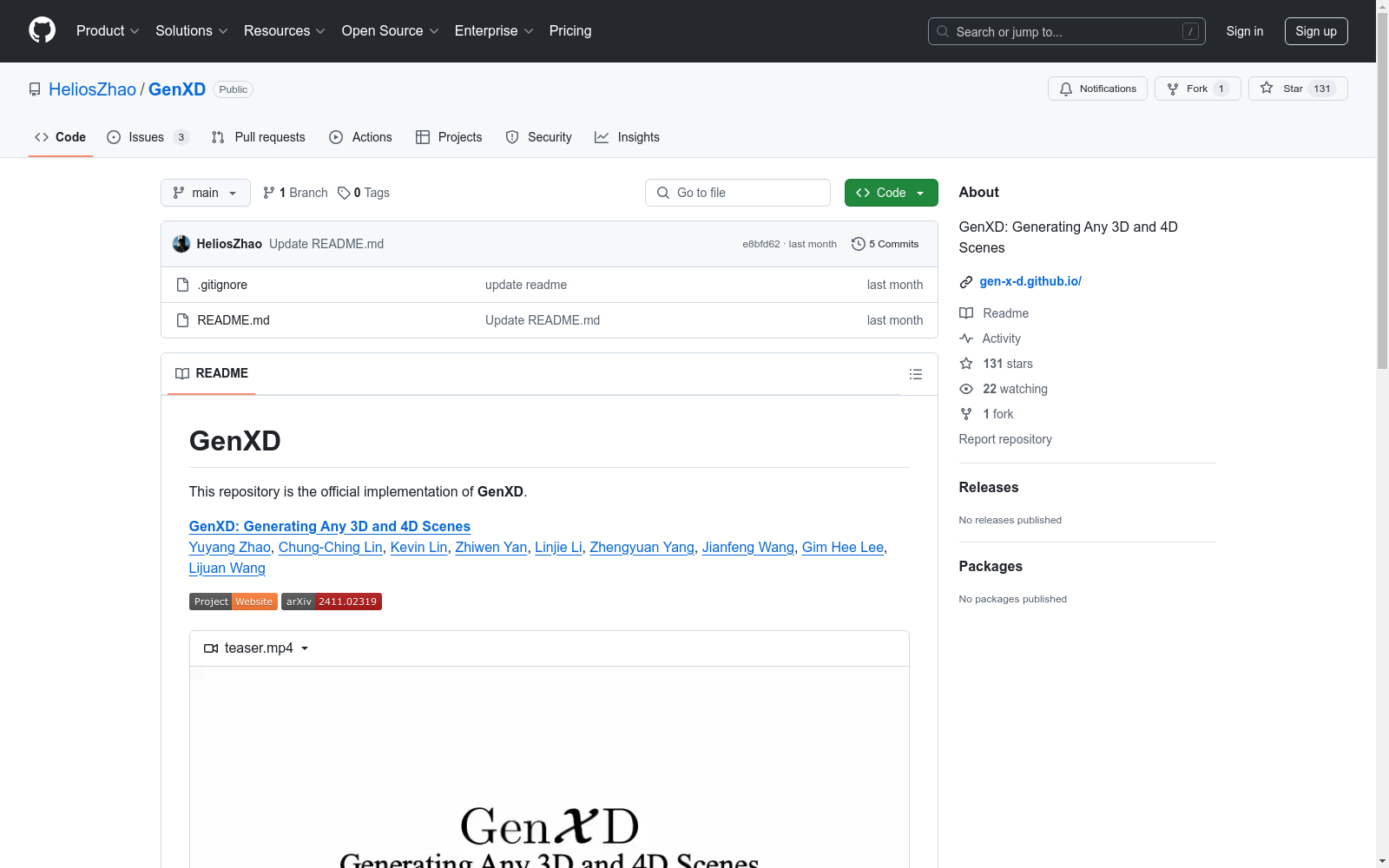Click the README.md file icon
Screen dimensions: 1389x868
(x=182, y=320)
